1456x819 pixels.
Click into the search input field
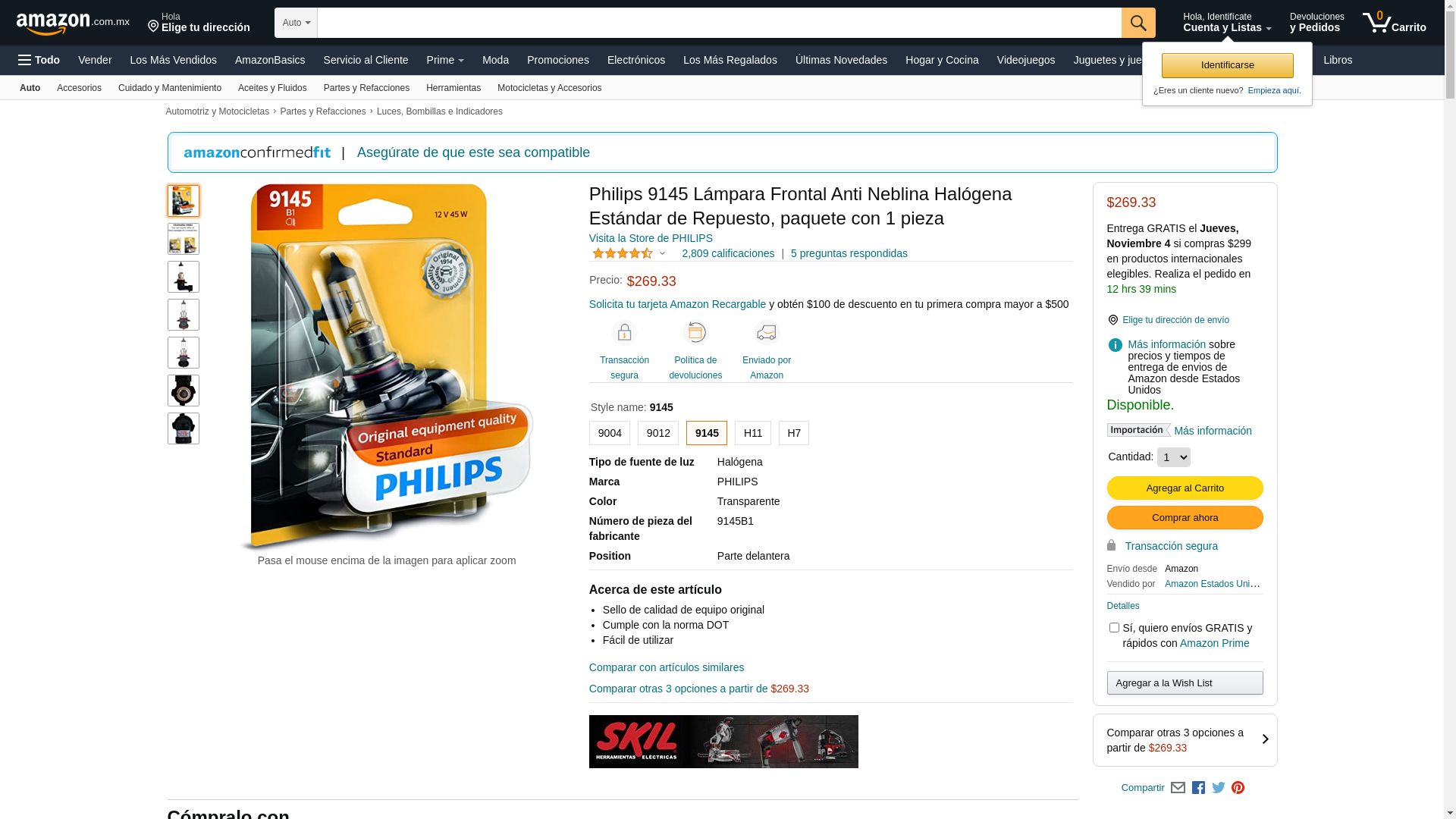[x=719, y=23]
